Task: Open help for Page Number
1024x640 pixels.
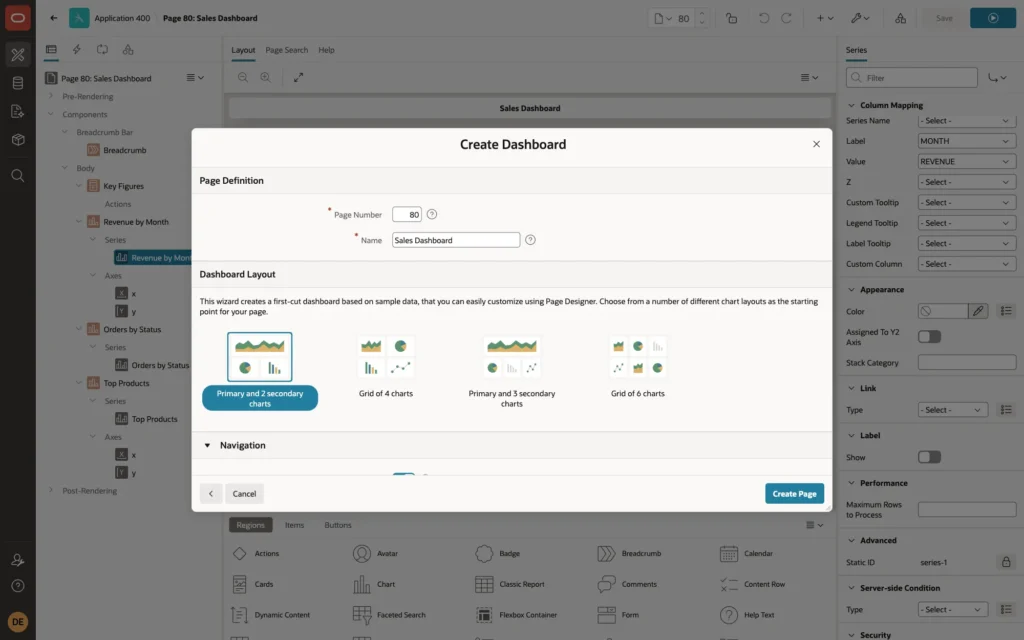Action: 432,214
